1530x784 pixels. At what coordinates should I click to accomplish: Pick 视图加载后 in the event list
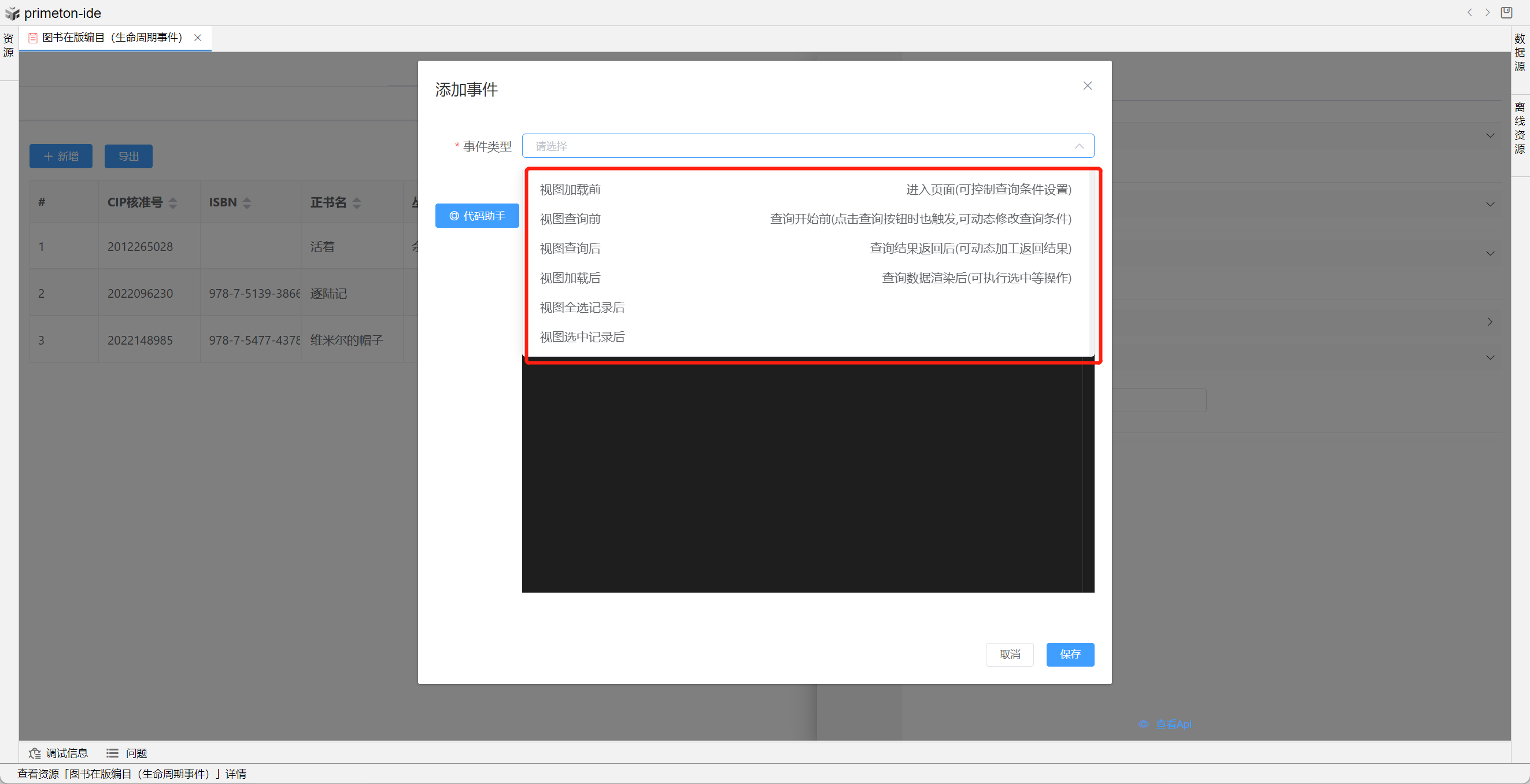coord(570,278)
